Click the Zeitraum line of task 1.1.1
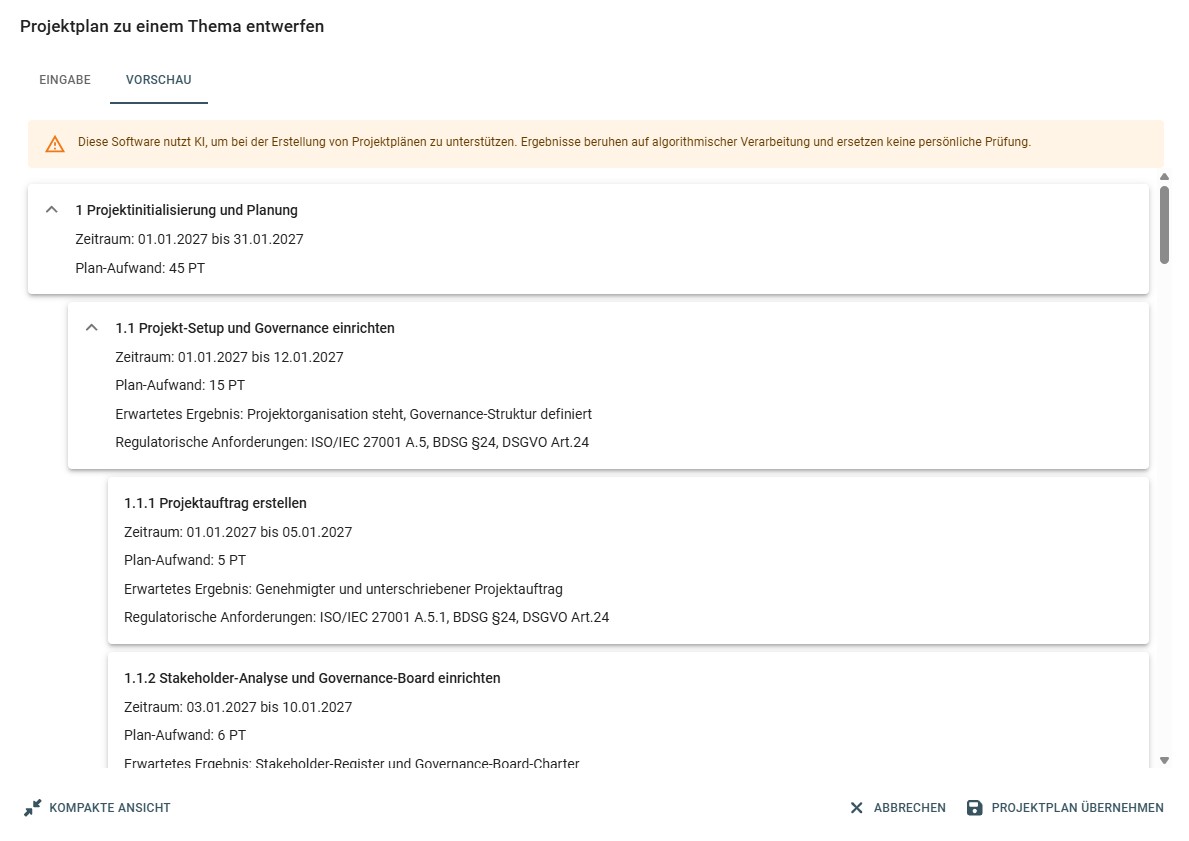 [238, 532]
